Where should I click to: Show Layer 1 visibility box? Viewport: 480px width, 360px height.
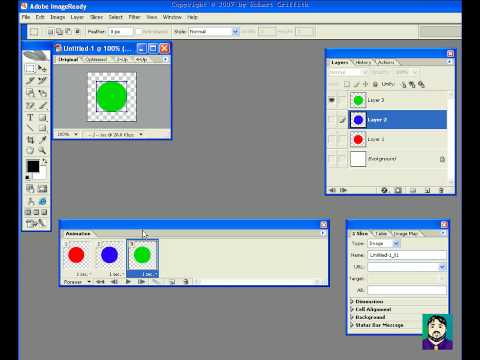(x=332, y=139)
